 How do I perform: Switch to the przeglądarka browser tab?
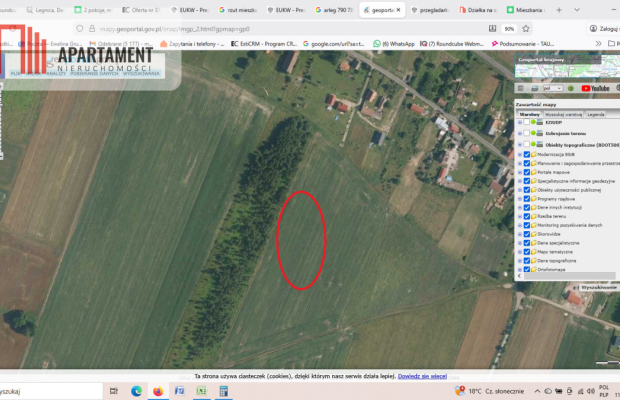pos(433,9)
